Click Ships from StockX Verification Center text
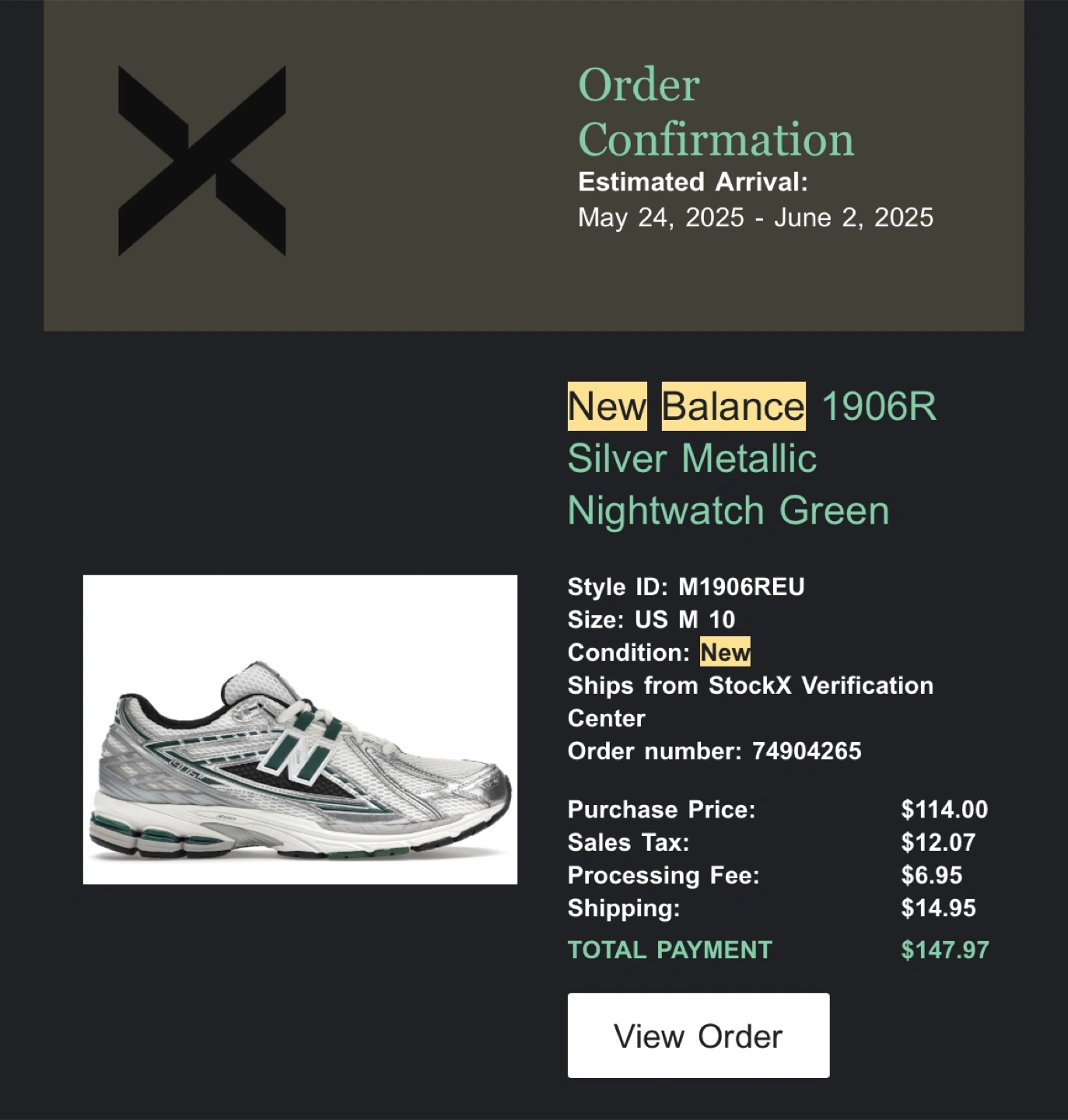The height and width of the screenshot is (1120, 1068). 751,702
